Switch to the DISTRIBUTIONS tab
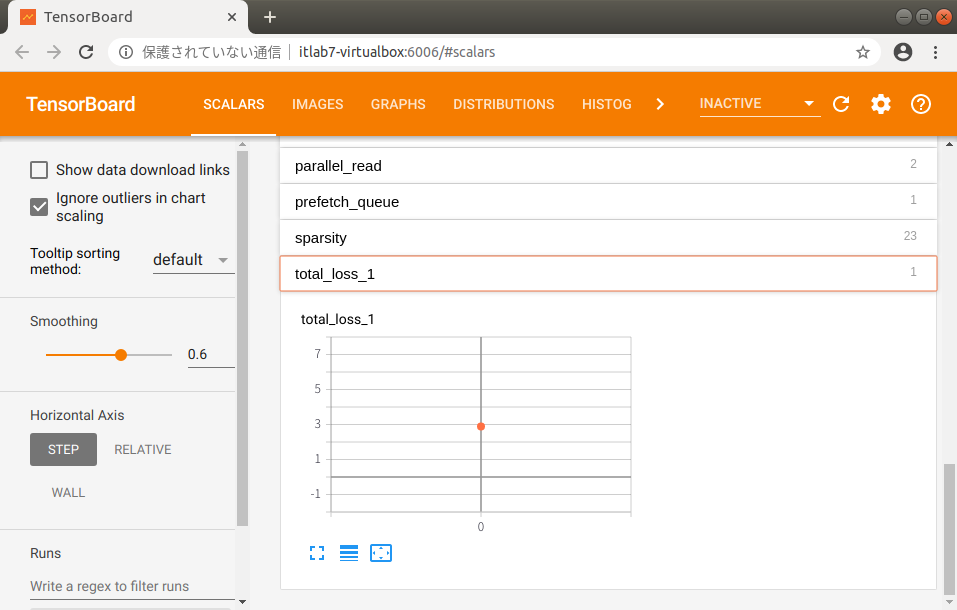957x610 pixels. click(x=504, y=104)
